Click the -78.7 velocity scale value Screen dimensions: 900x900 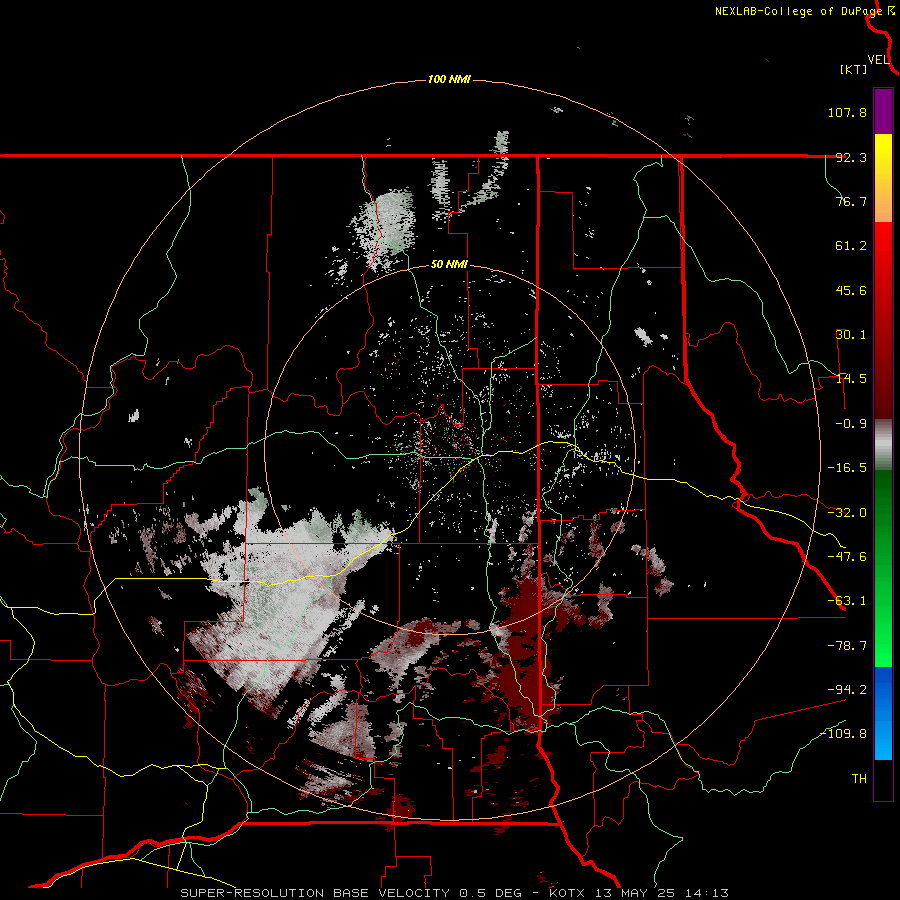[847, 646]
